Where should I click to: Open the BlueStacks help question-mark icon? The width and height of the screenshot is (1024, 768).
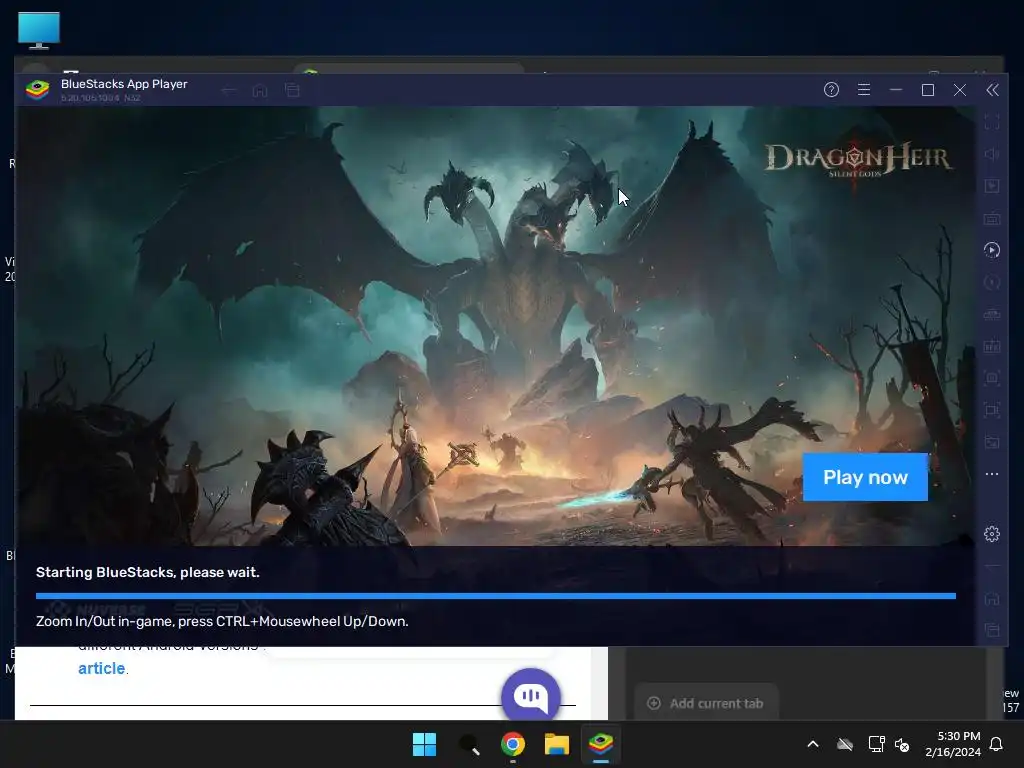tap(831, 89)
